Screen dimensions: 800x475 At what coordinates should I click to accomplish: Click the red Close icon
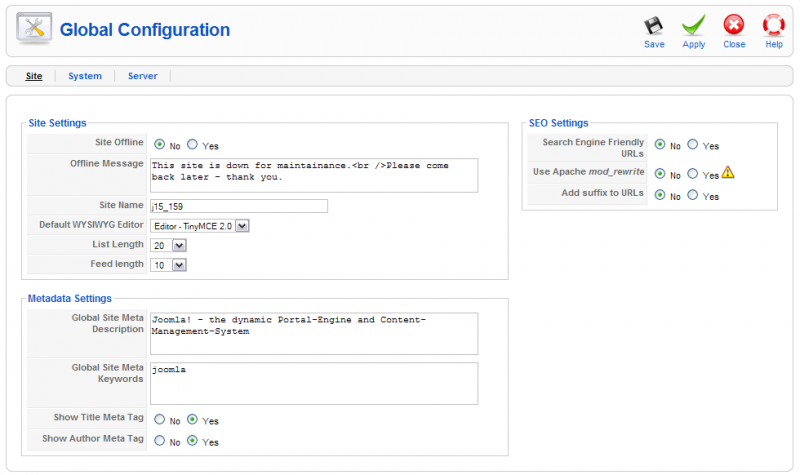[x=733, y=24]
